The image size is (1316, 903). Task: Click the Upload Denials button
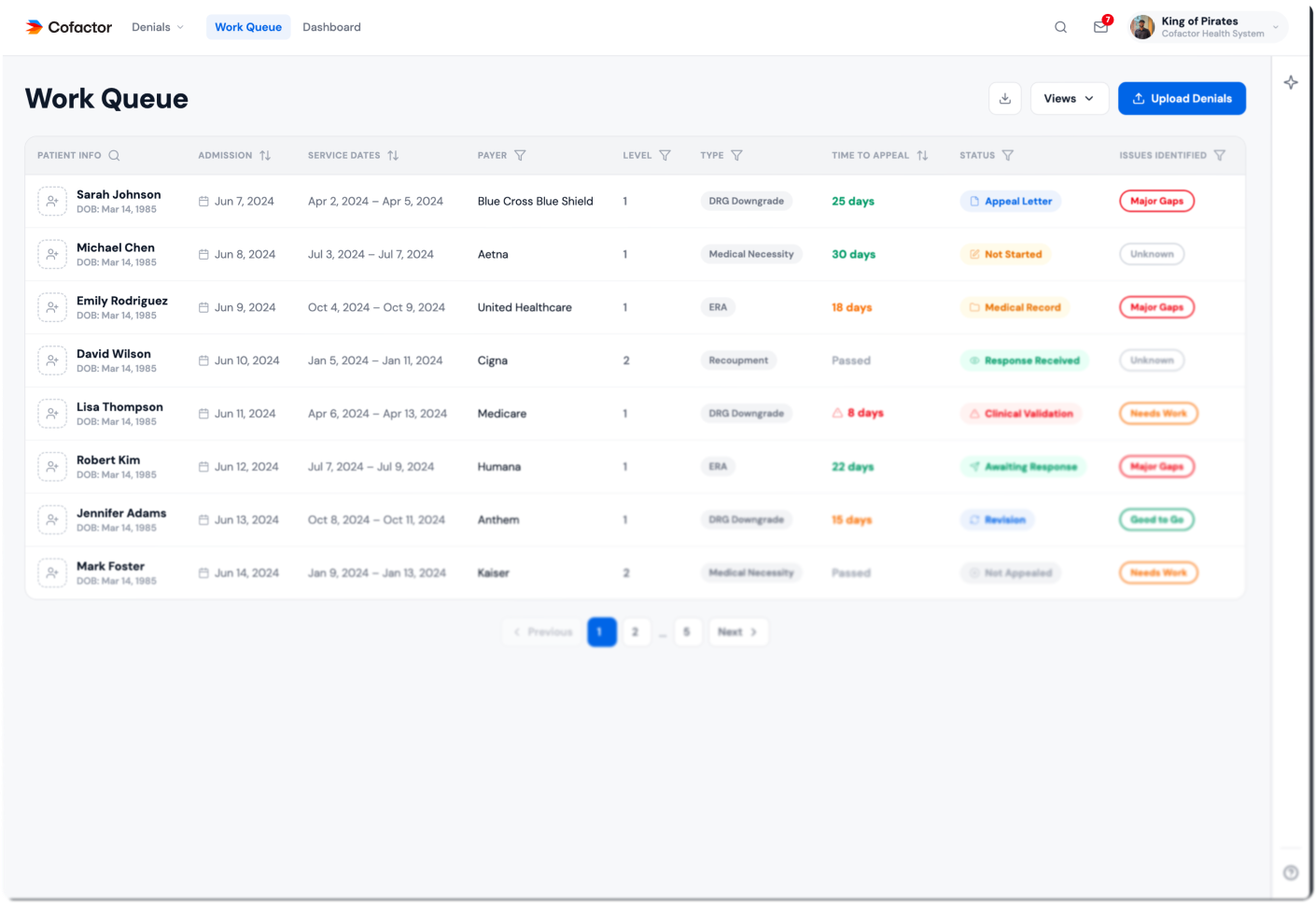point(1182,98)
